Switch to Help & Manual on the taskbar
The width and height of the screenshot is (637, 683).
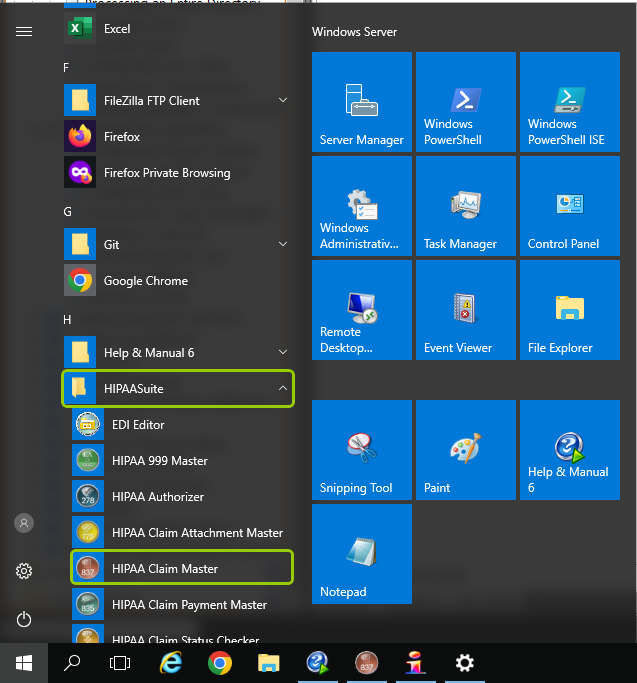[318, 663]
